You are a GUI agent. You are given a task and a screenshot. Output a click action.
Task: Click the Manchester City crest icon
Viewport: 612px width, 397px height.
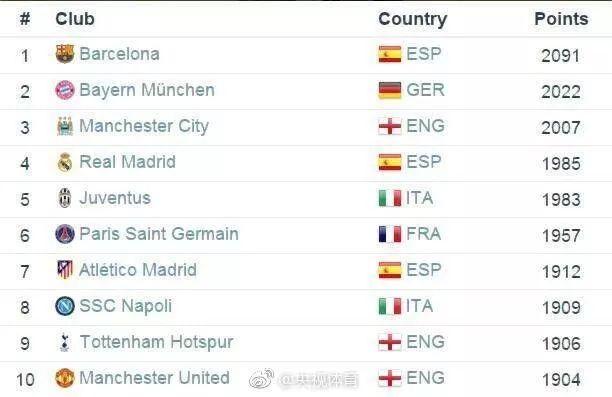65,126
